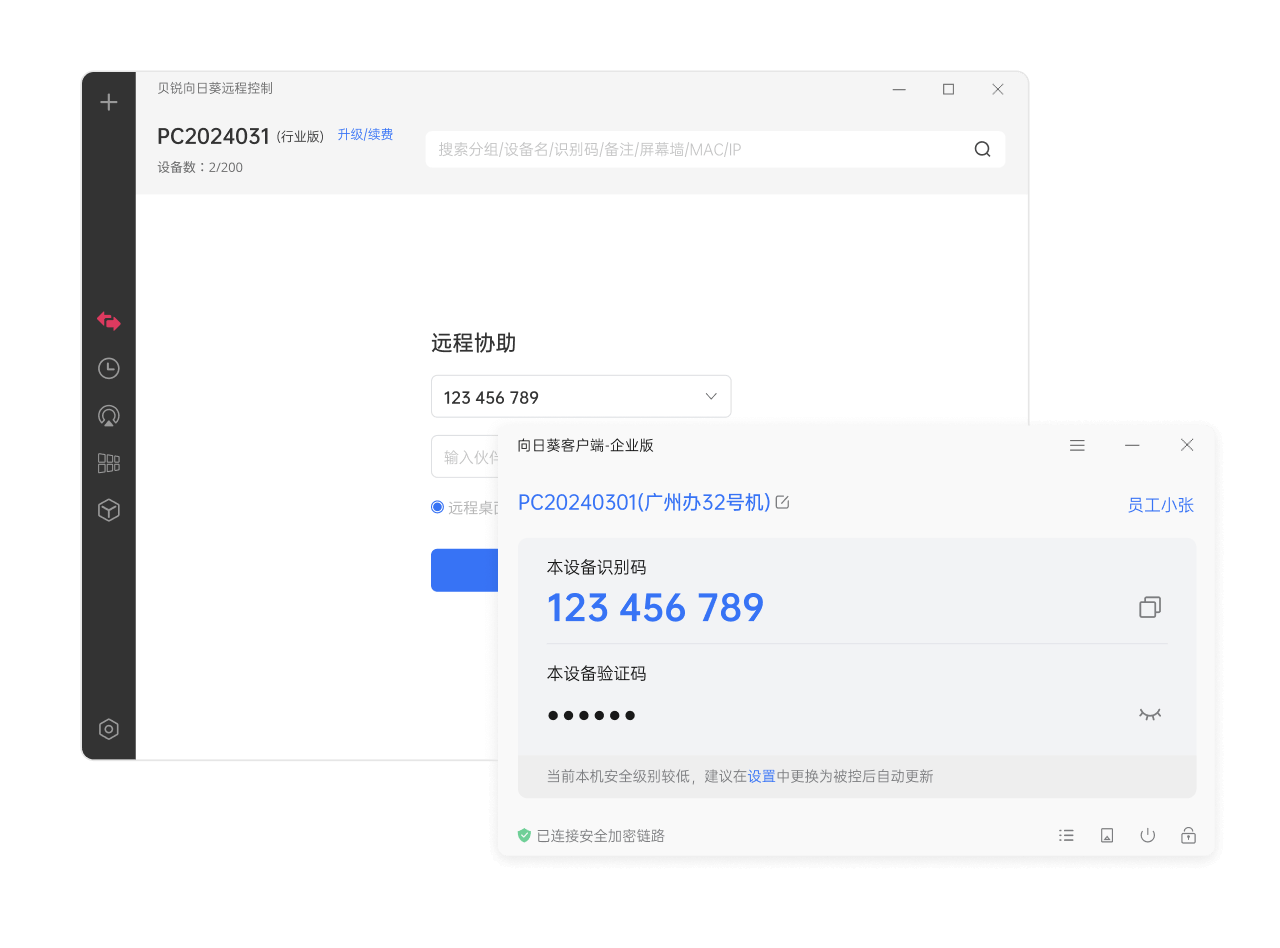This screenshot has width=1280, height=948.
Task: Select the cube icon in sidebar
Action: (x=108, y=510)
